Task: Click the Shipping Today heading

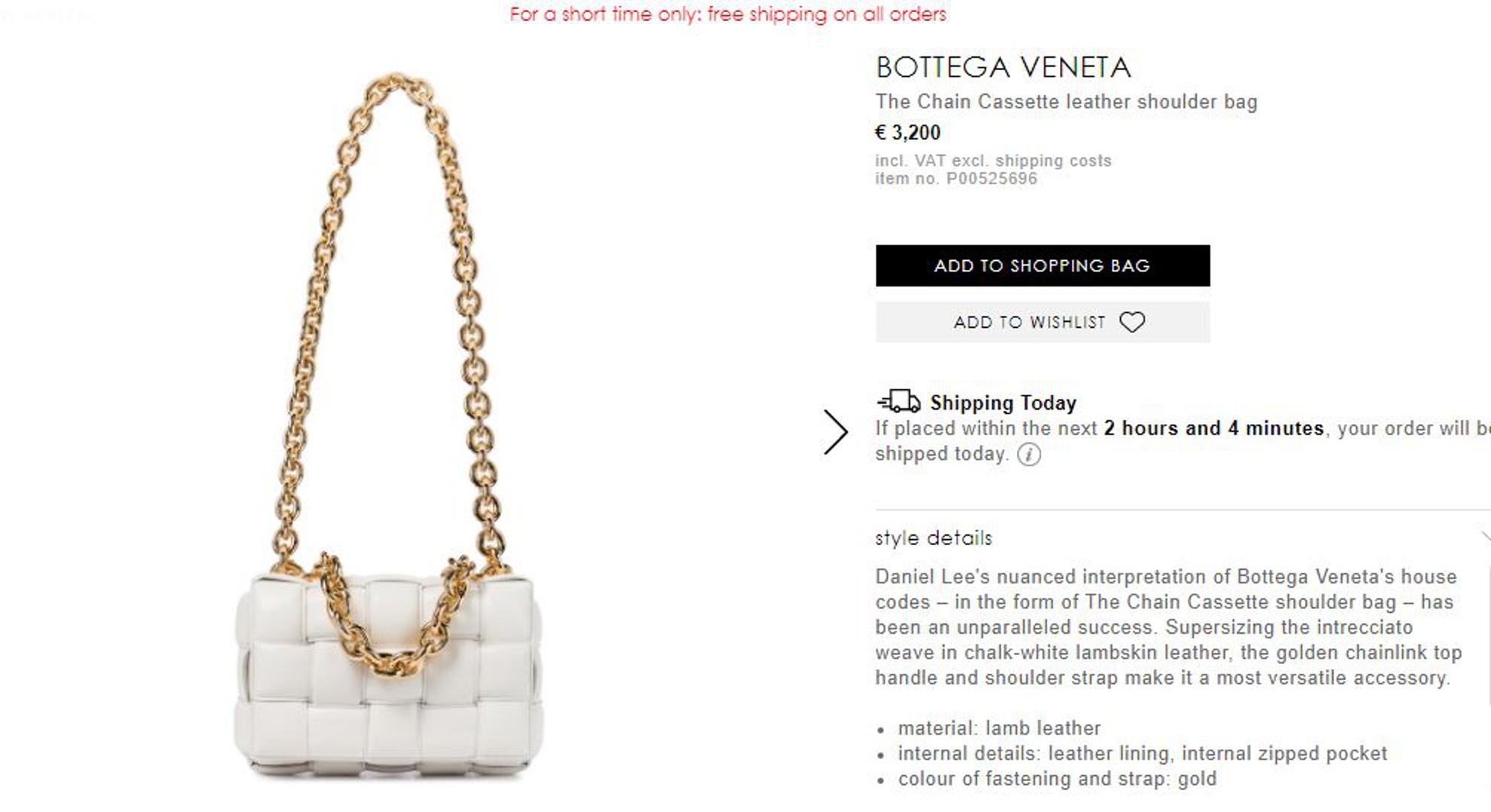Action: pos(1003,403)
